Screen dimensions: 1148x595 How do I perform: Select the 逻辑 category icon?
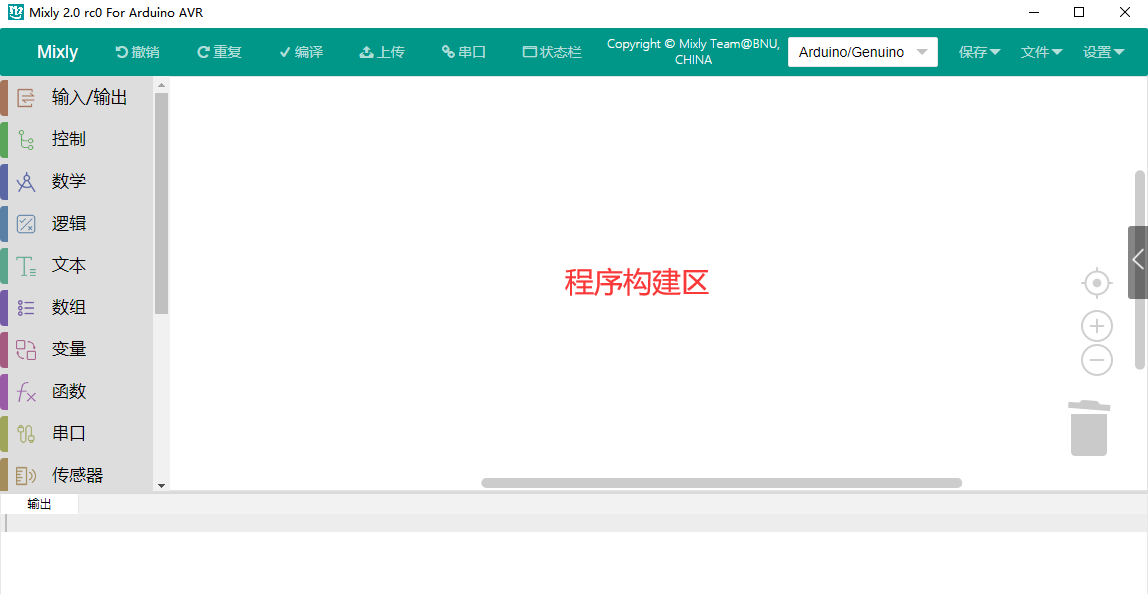pos(26,224)
